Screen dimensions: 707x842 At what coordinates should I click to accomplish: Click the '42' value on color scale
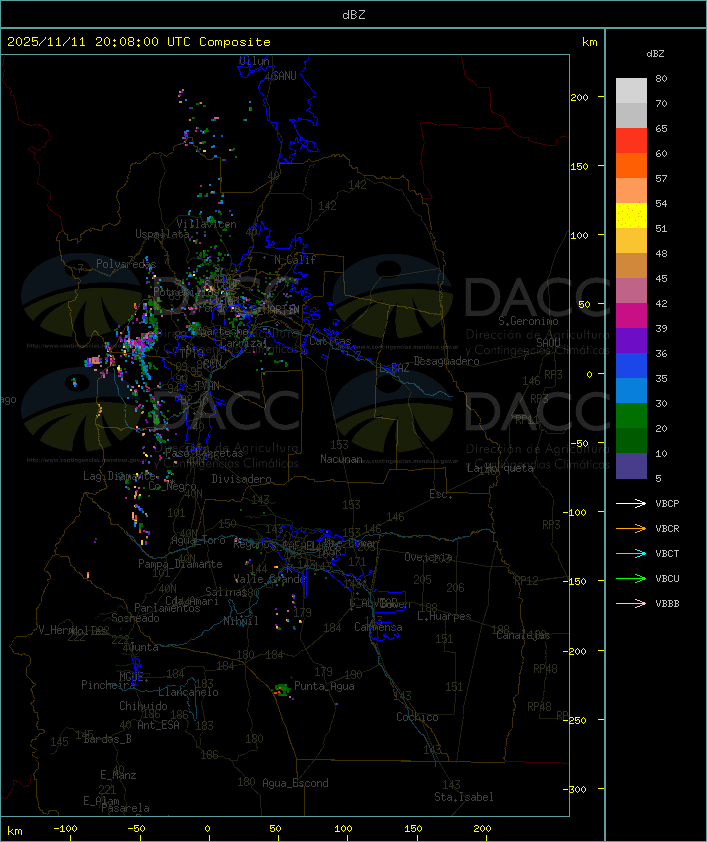click(x=661, y=304)
